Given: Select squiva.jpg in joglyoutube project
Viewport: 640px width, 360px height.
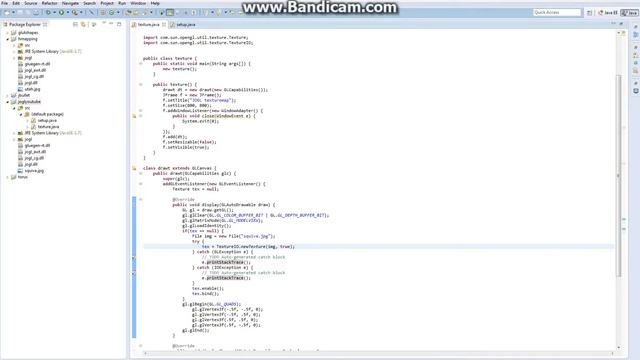Looking at the screenshot, I should (34, 171).
